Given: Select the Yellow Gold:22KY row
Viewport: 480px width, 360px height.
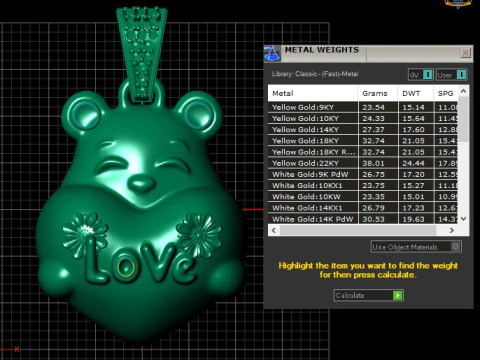Looking at the screenshot, I should [363, 163].
